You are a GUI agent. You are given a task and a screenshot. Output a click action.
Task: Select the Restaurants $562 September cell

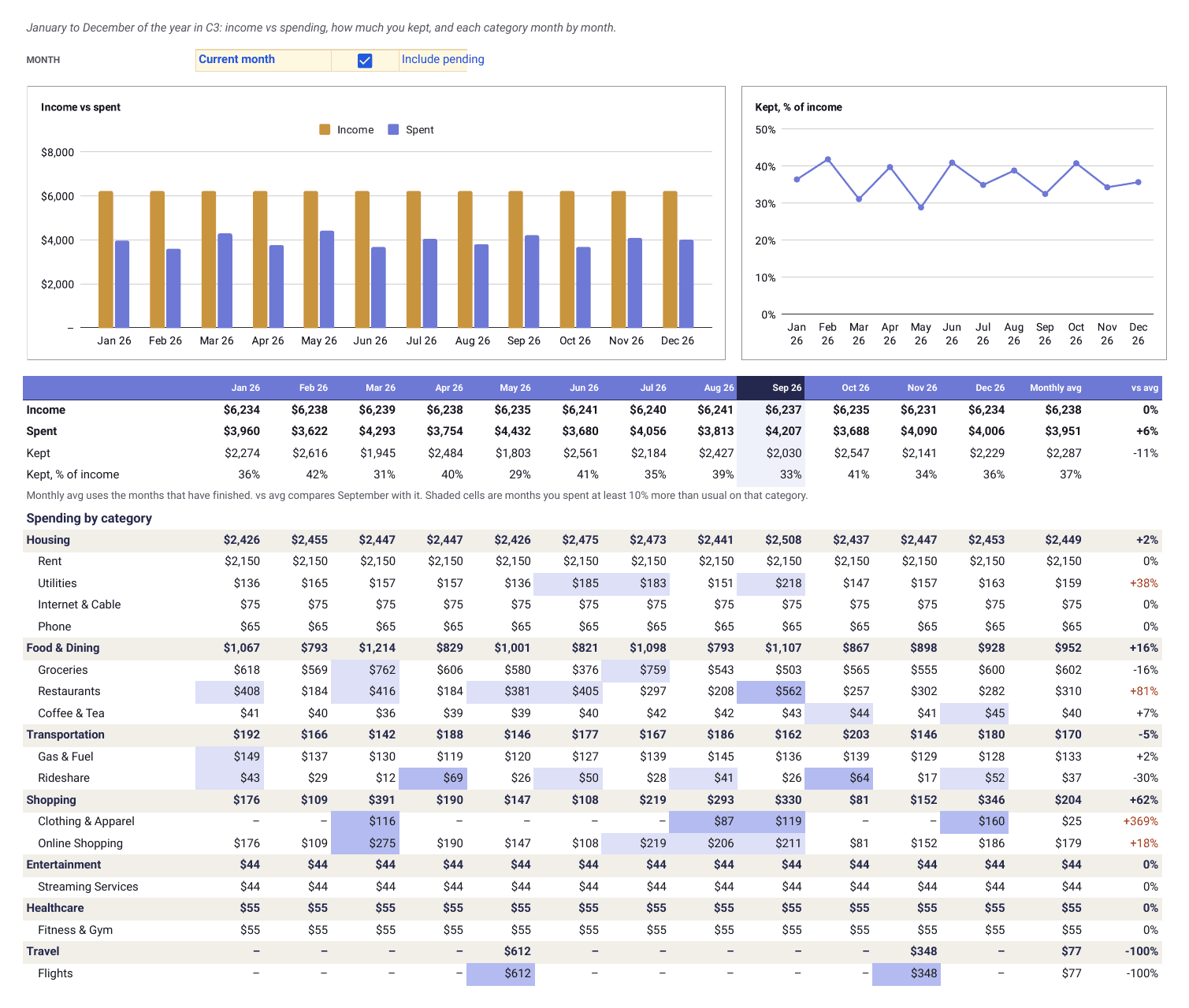(771, 691)
